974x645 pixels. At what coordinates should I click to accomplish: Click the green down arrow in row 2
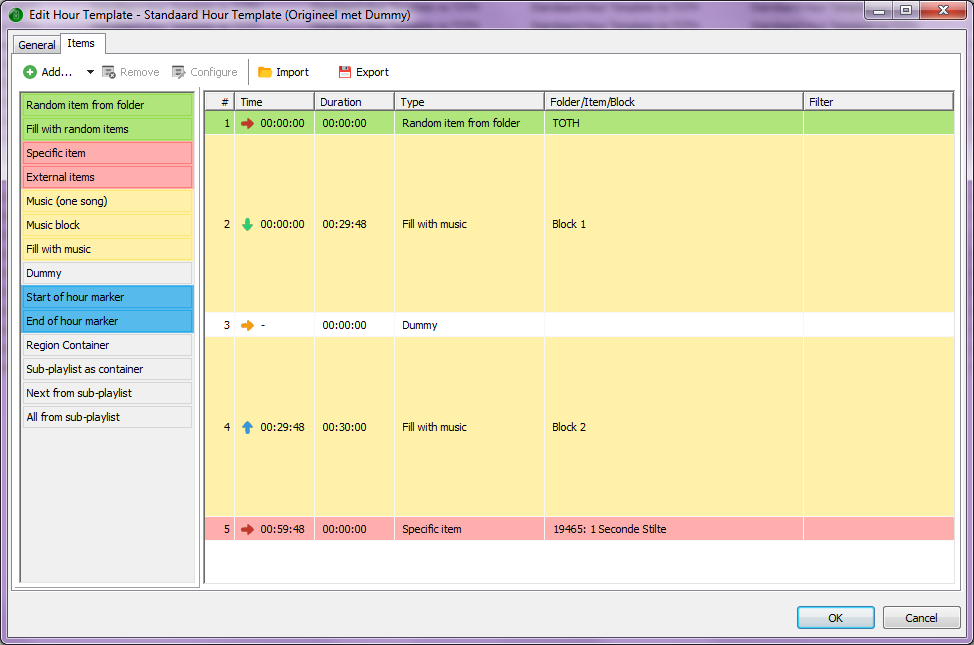click(248, 225)
